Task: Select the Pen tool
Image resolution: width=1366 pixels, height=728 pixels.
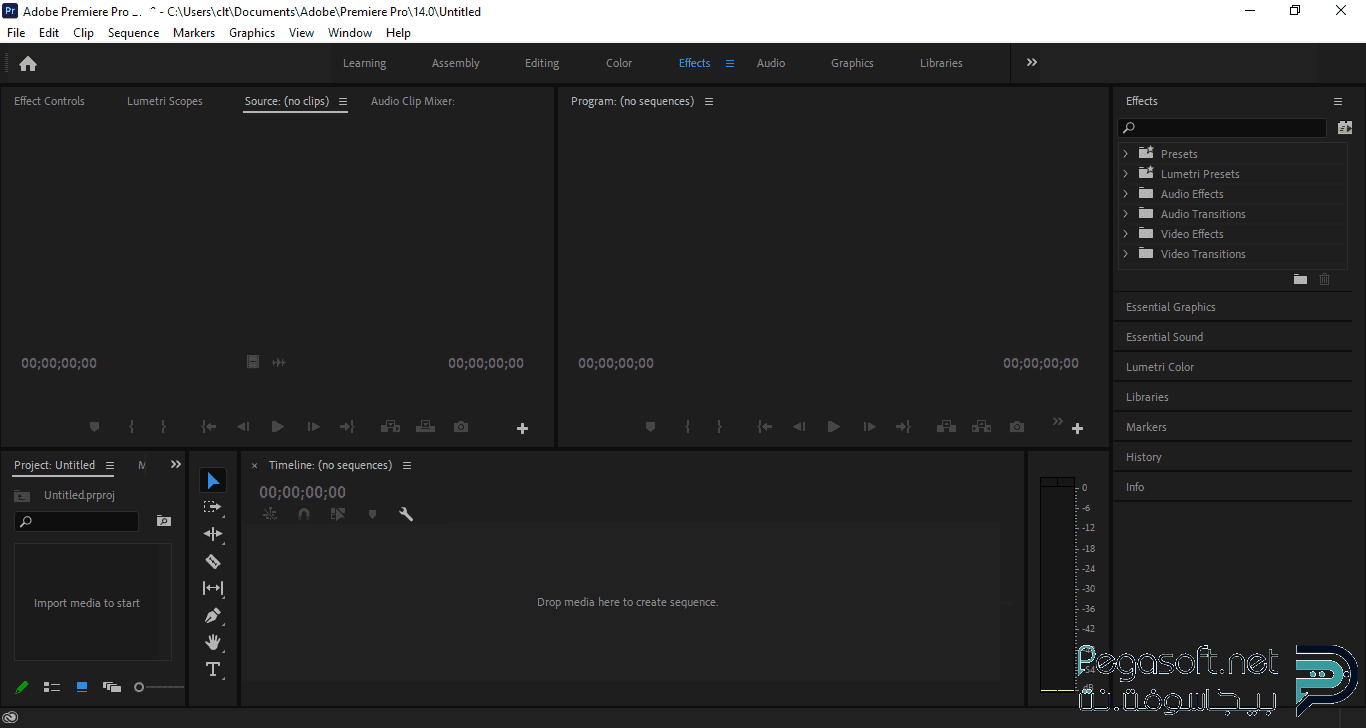Action: click(213, 615)
